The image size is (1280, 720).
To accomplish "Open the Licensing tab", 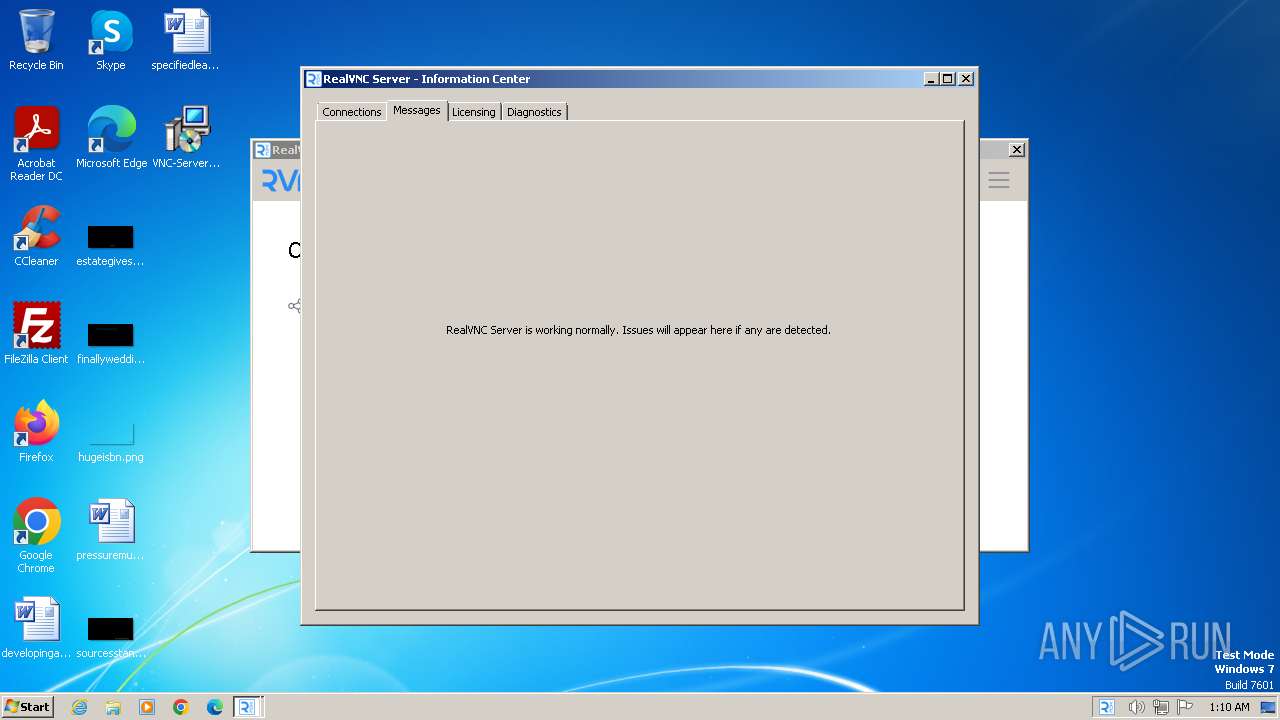I will [x=473, y=112].
